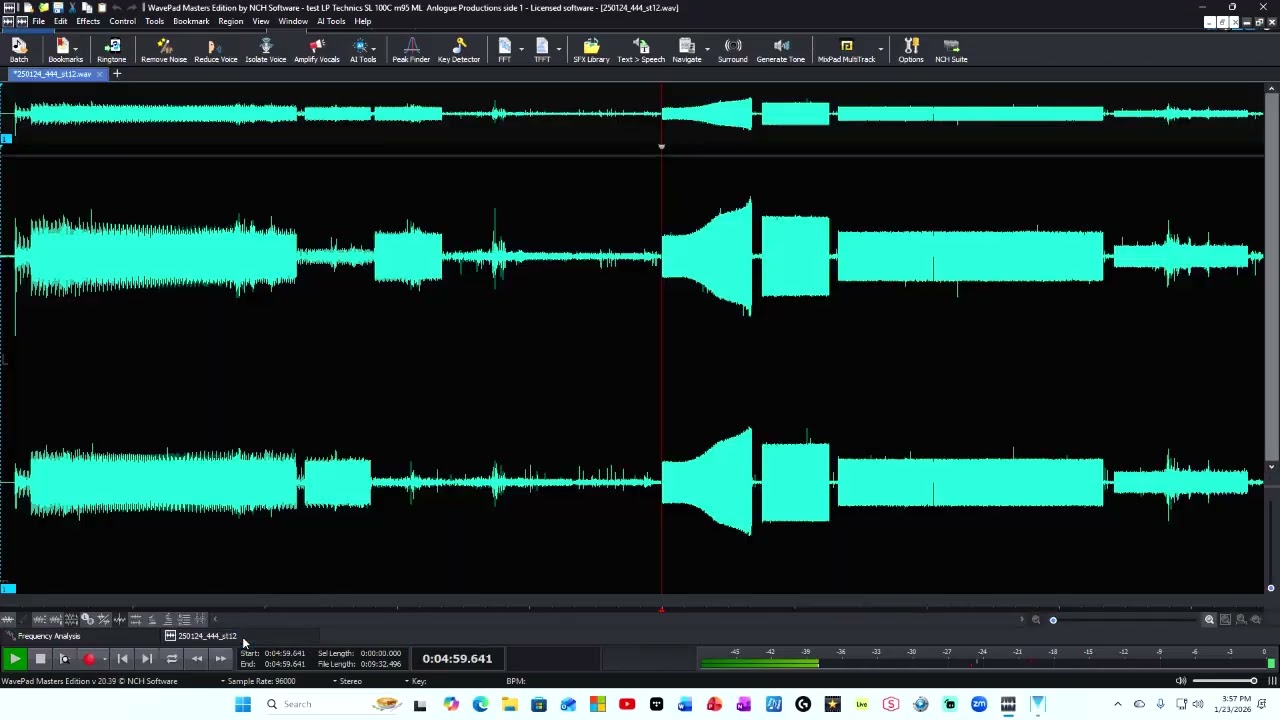Image resolution: width=1280 pixels, height=720 pixels.
Task: Open the scrub playback tool
Action: [64, 659]
